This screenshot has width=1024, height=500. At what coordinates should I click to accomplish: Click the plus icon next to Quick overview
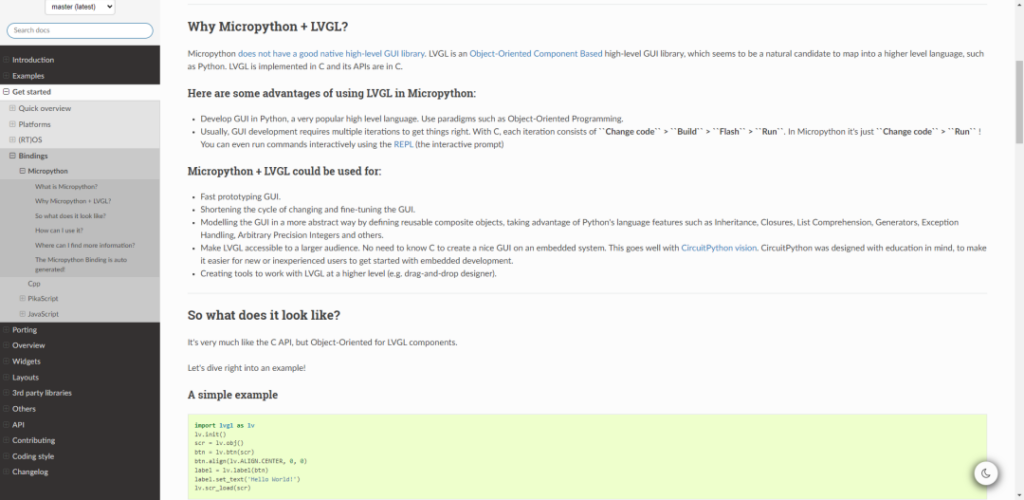tap(12, 108)
